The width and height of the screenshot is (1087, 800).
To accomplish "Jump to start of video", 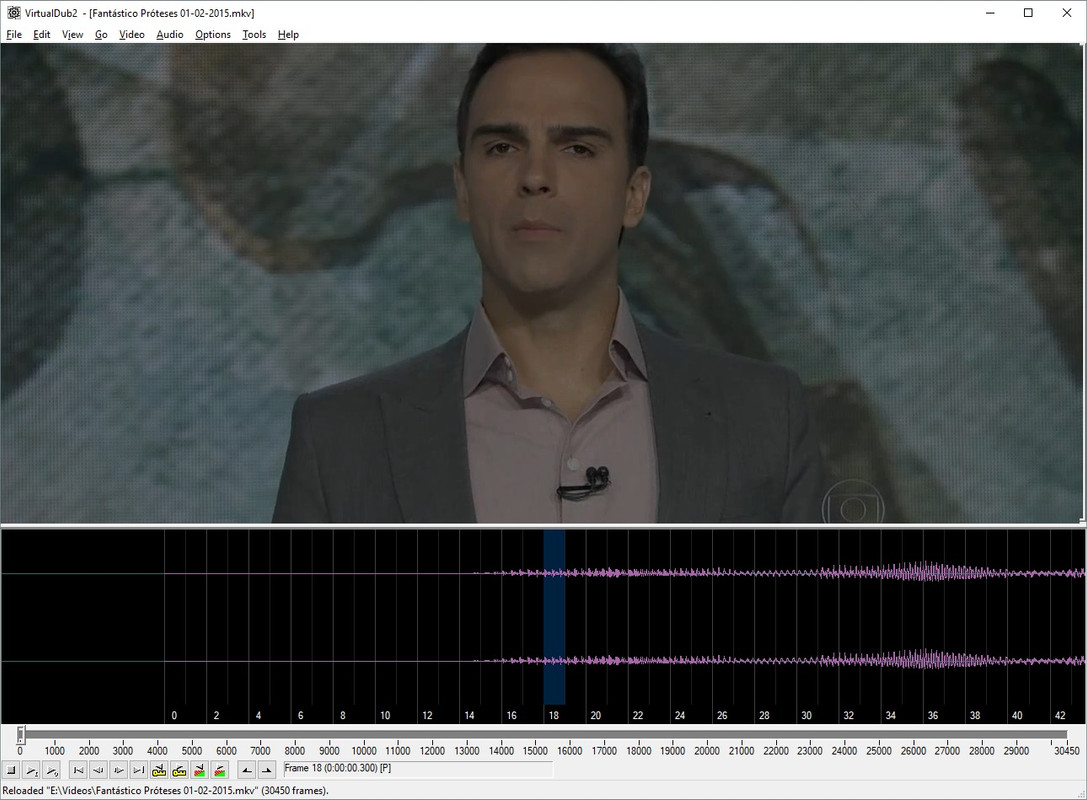I will pyautogui.click(x=78, y=770).
